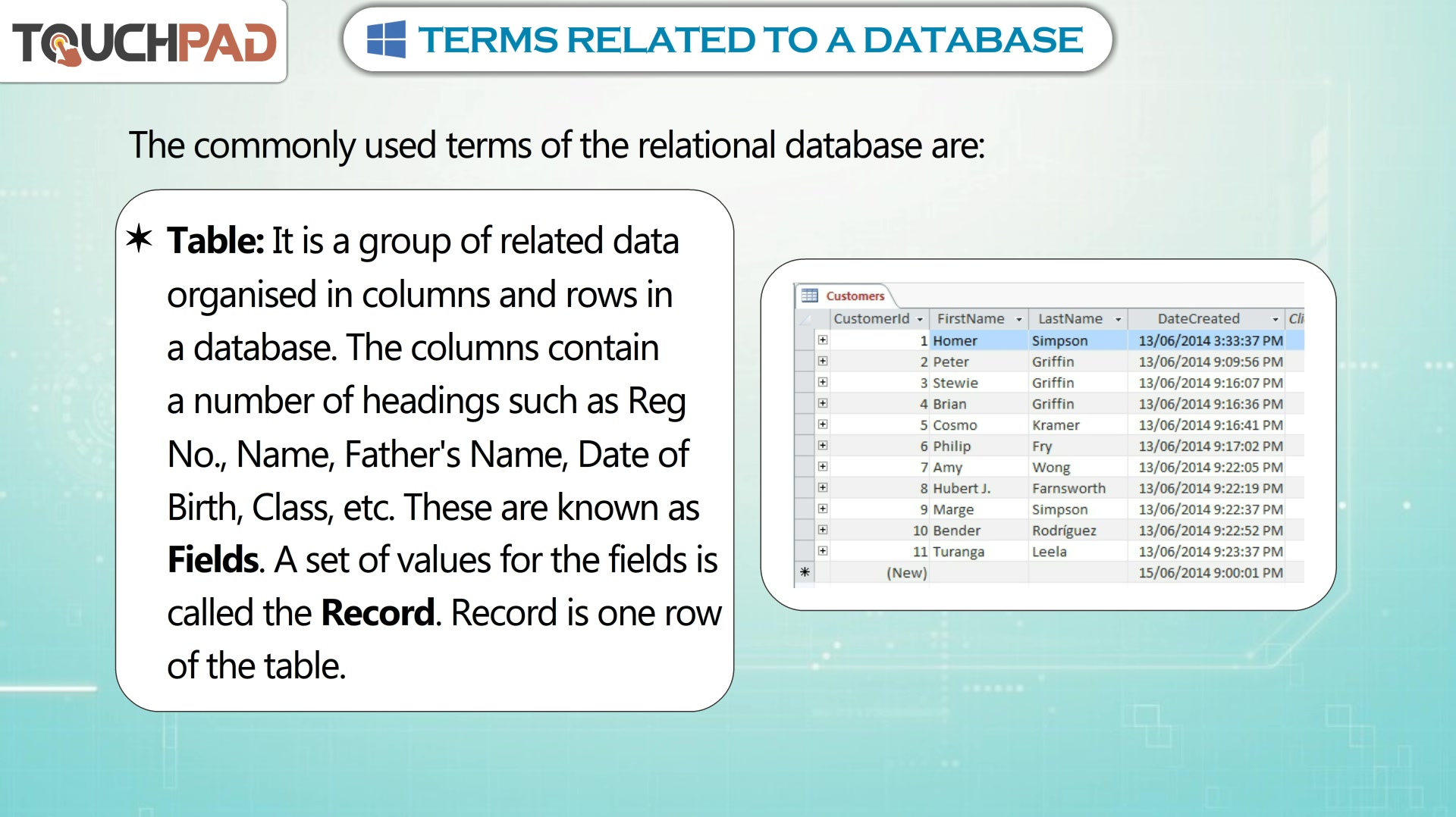This screenshot has width=1456, height=817.
Task: Click the '13/06/2014 9:09:56 PM' date cell
Action: tap(1206, 362)
